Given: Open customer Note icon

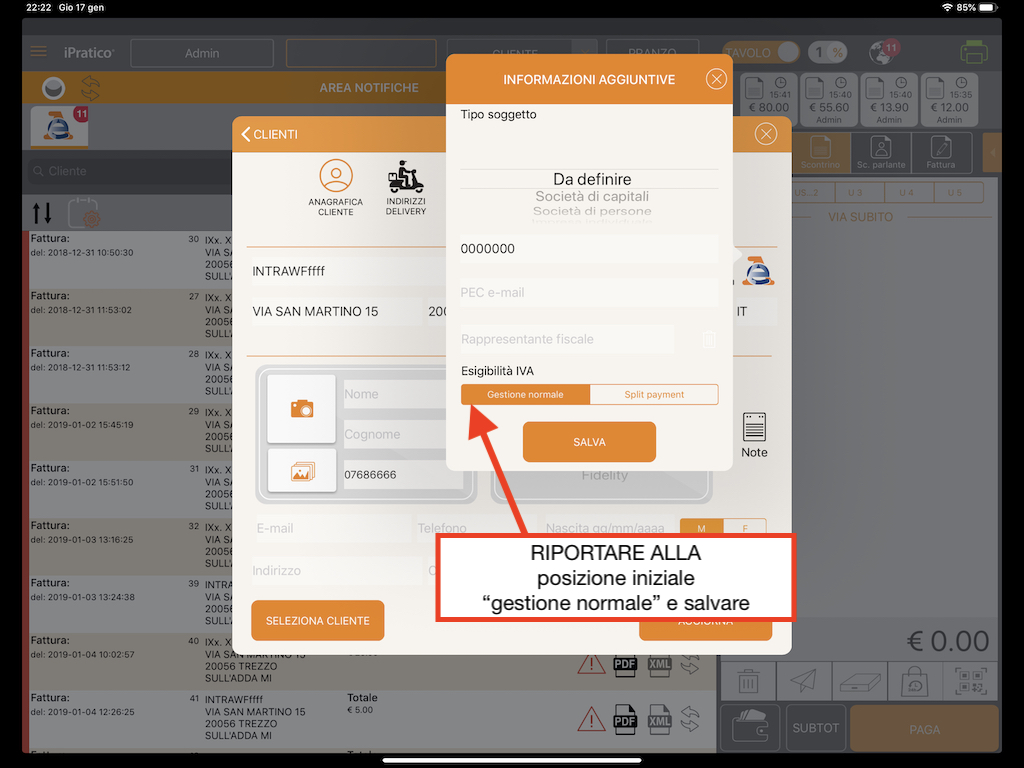Looking at the screenshot, I should (754, 435).
